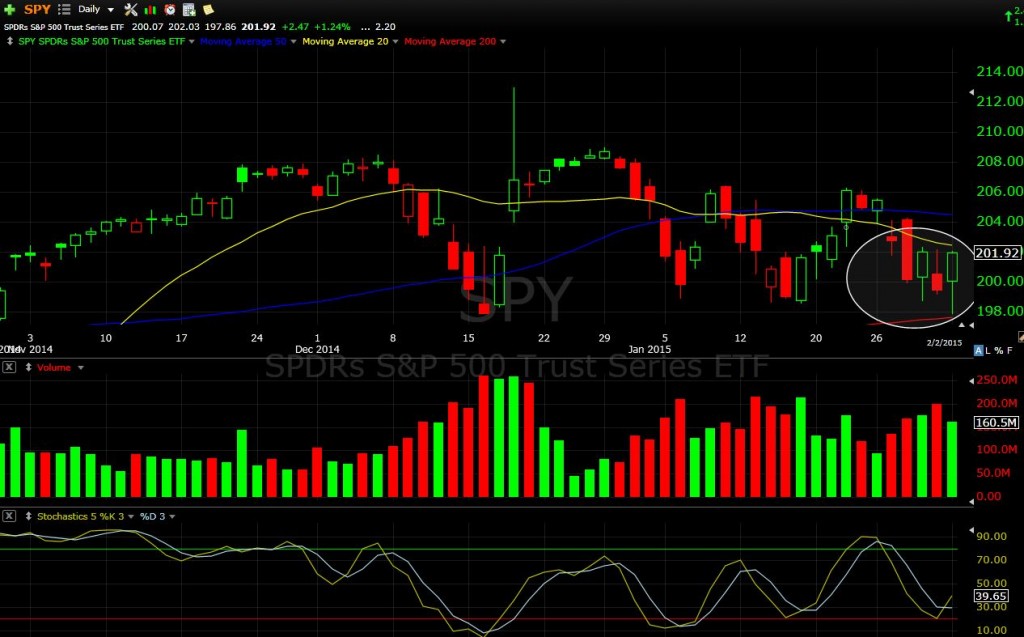Expand the Moving Average 200 dropdown arrow
This screenshot has height=637, width=1024.
point(503,42)
